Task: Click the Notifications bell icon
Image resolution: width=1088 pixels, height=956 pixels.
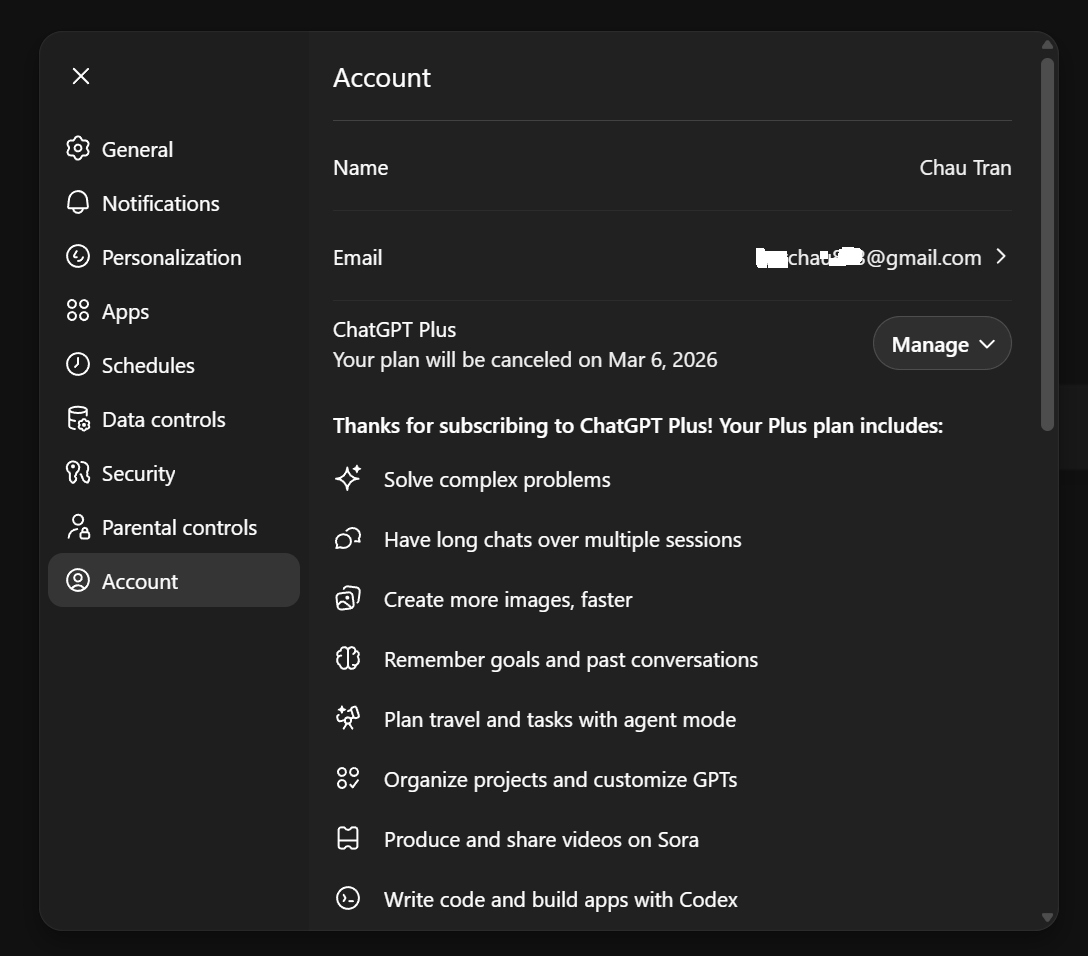Action: 78,203
